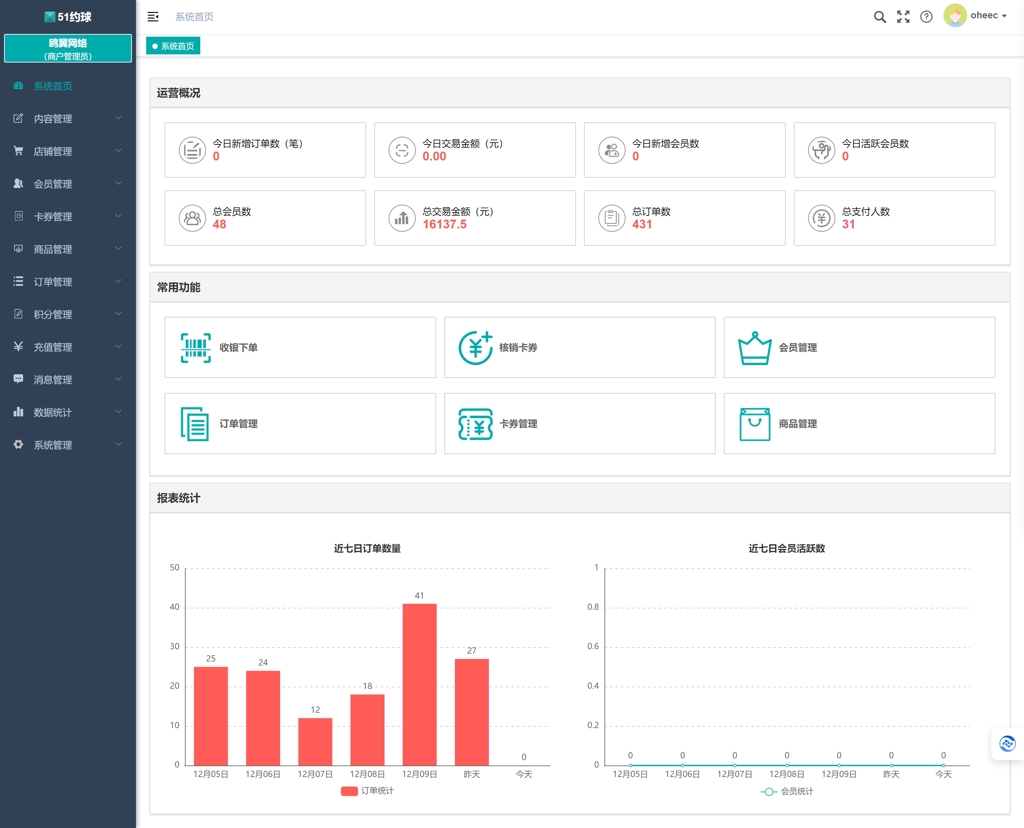Image resolution: width=1024 pixels, height=828 pixels.
Task: Select 系统首页 in the sidebar
Action: 68,86
